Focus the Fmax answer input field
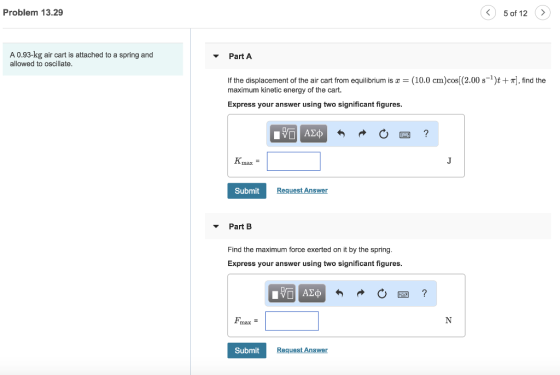 [x=292, y=321]
